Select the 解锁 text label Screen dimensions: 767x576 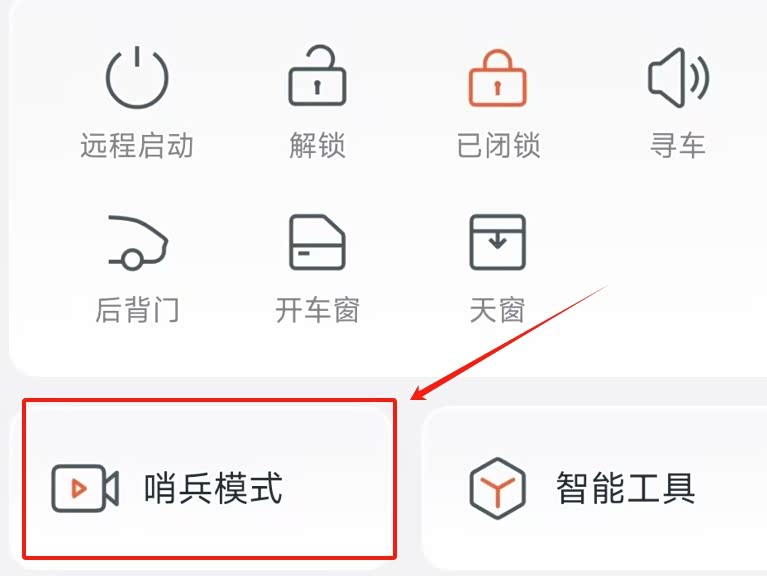[317, 145]
